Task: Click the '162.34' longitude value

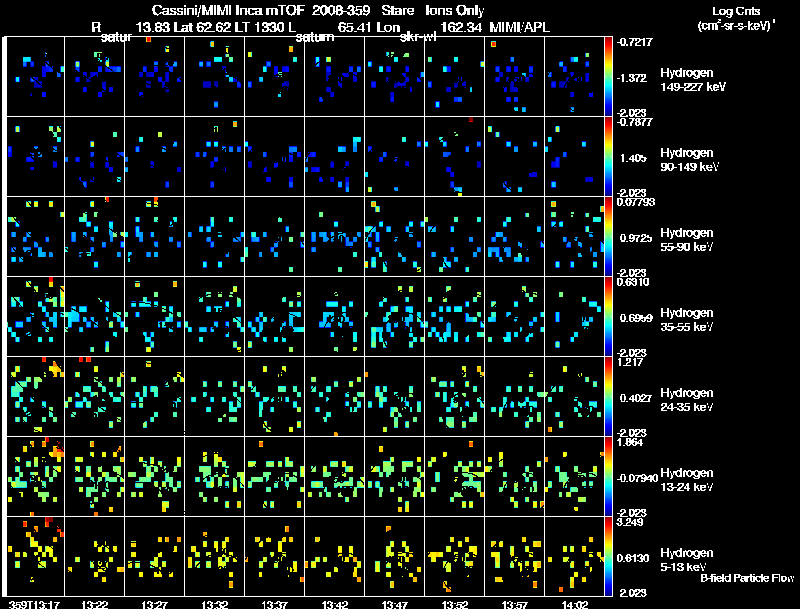Action: (x=461, y=27)
